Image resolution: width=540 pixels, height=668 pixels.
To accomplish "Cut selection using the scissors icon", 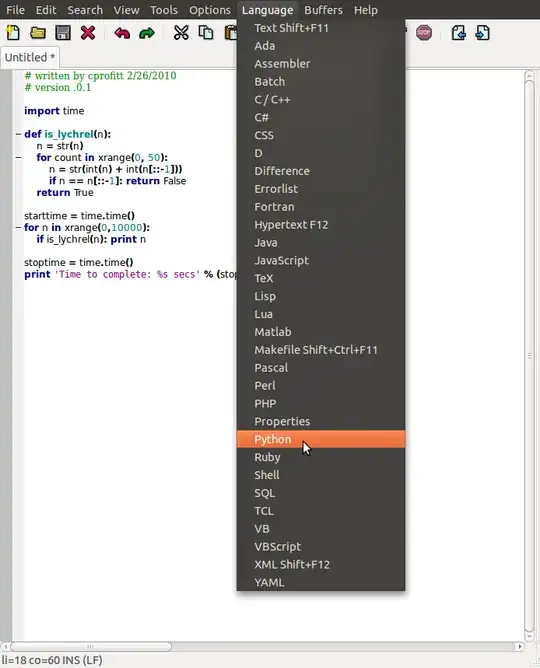I will click(x=181, y=33).
